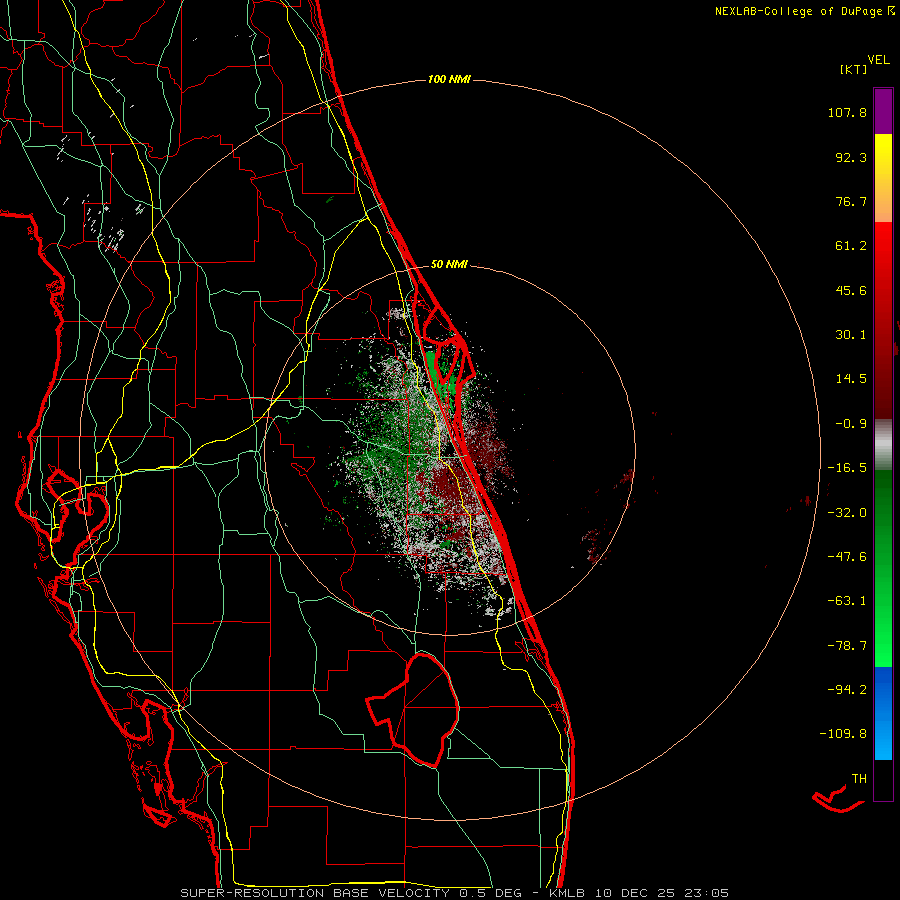Click the -78.7 value on the velocity scale
This screenshot has height=900, width=900.
pyautogui.click(x=847, y=646)
